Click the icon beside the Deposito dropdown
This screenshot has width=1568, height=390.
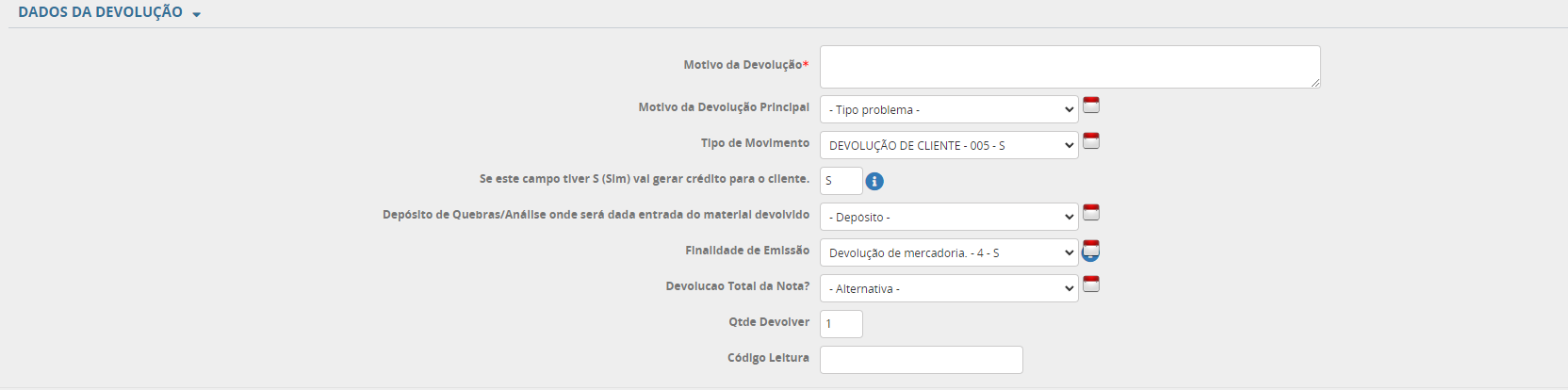pyautogui.click(x=1091, y=212)
